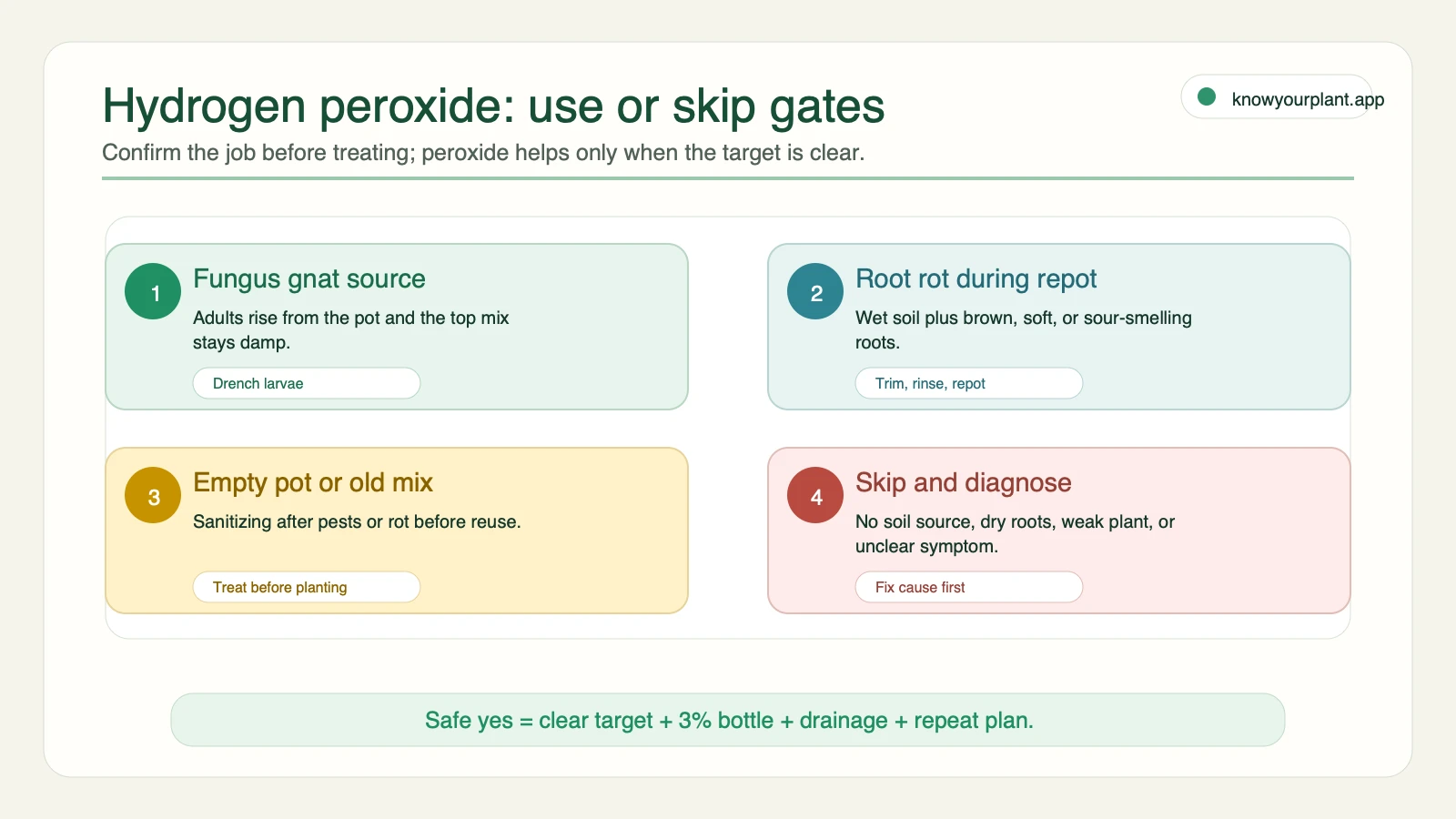Viewport: 1456px width, 819px height.
Task: Click the green number 1 circle
Action: click(153, 291)
